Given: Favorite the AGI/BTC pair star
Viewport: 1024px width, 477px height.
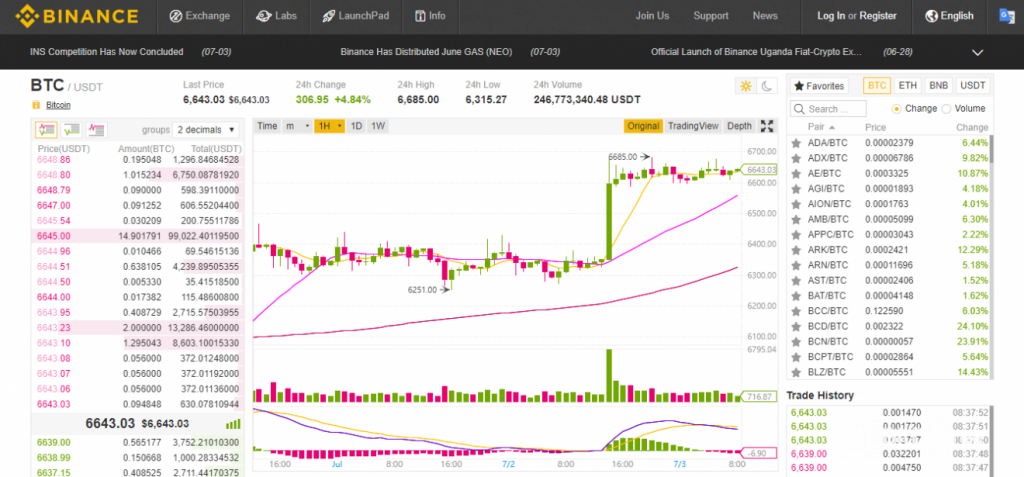Looking at the screenshot, I should click(x=796, y=188).
